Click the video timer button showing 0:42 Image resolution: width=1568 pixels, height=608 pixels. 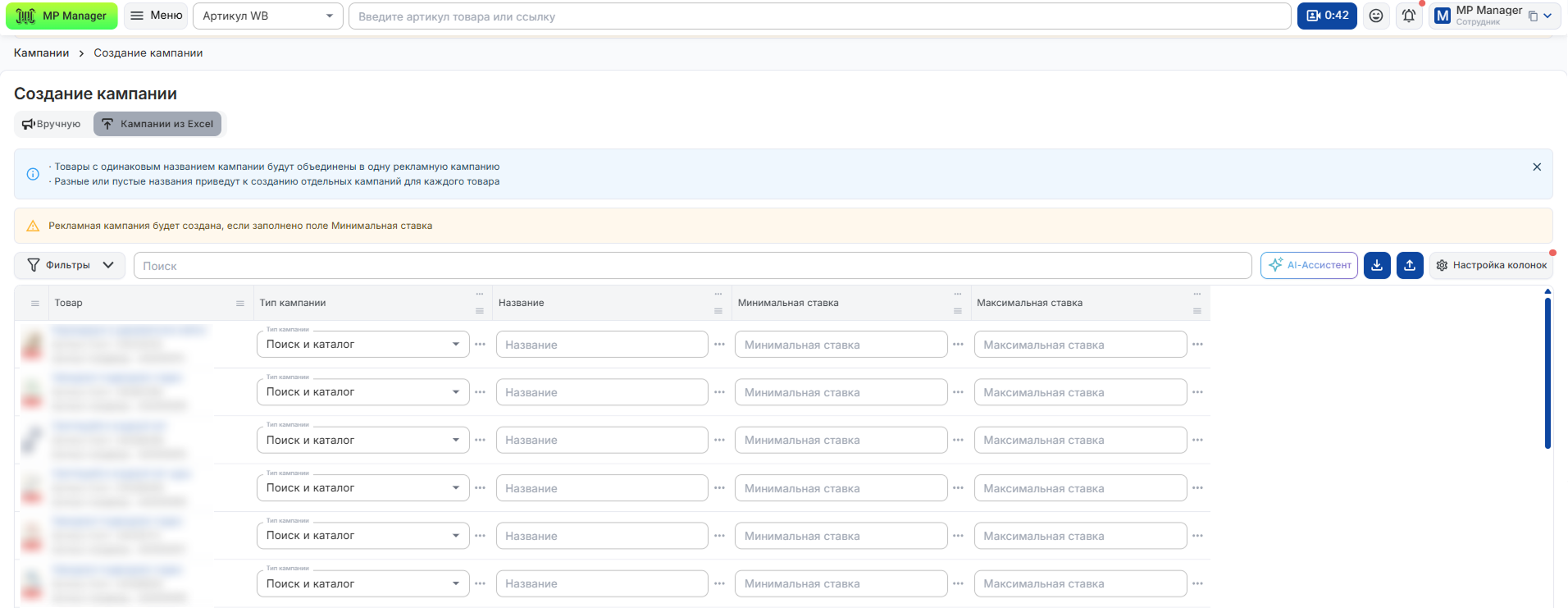[1327, 16]
